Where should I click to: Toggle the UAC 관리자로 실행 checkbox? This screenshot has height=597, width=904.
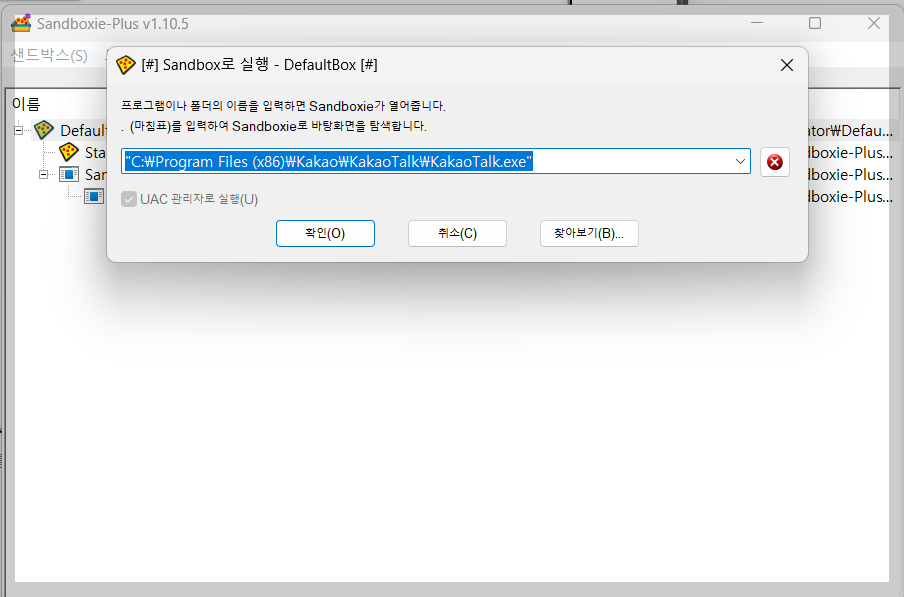(129, 199)
